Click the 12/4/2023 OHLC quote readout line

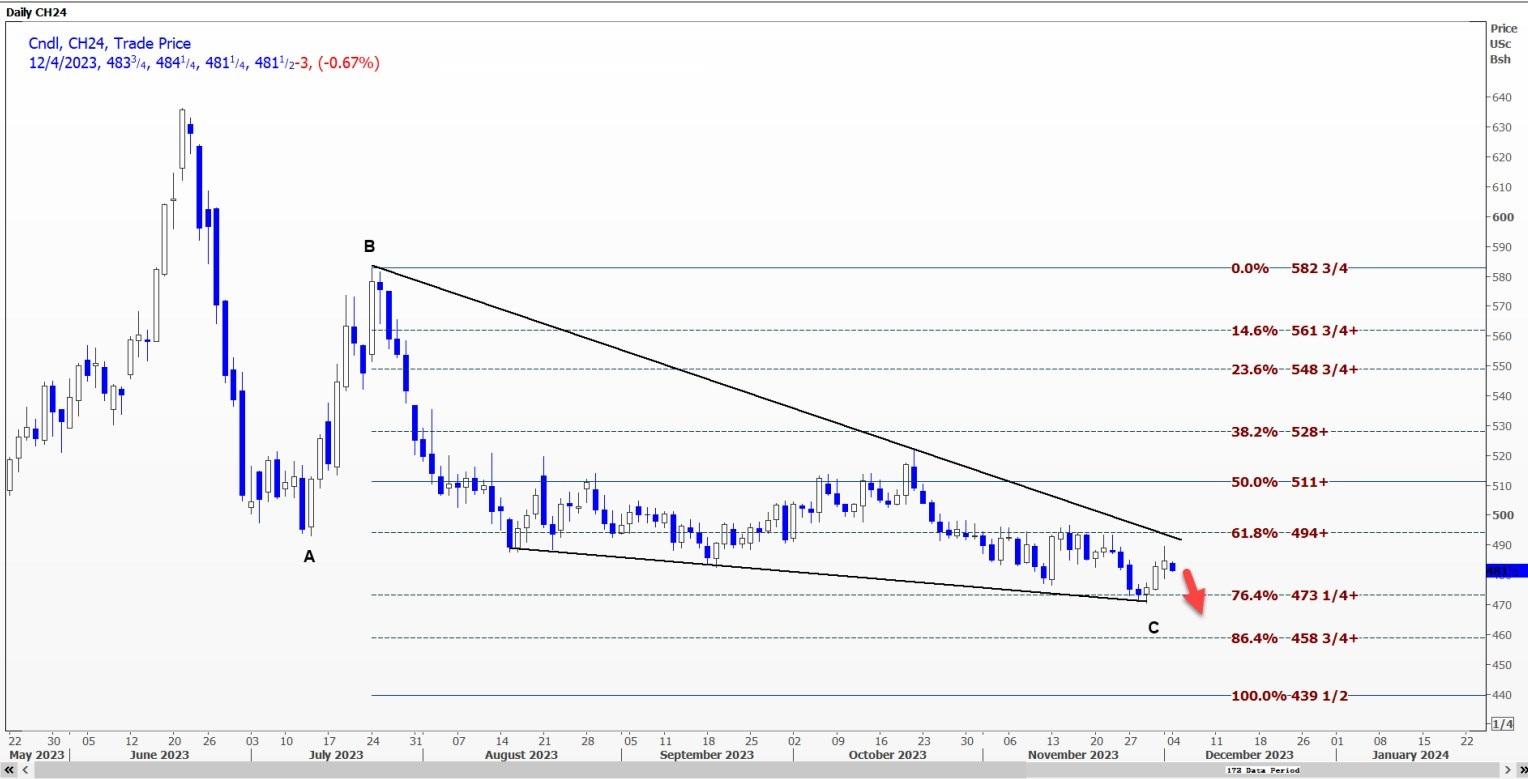tap(204, 63)
